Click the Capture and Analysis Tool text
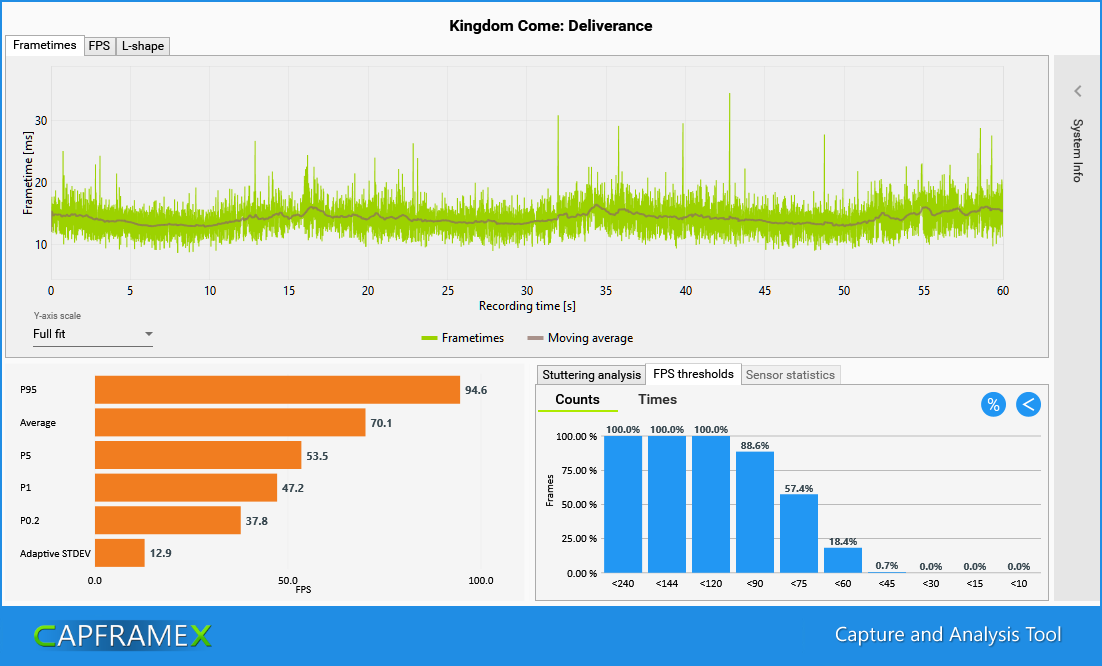Image resolution: width=1102 pixels, height=666 pixels. pyautogui.click(x=947, y=634)
